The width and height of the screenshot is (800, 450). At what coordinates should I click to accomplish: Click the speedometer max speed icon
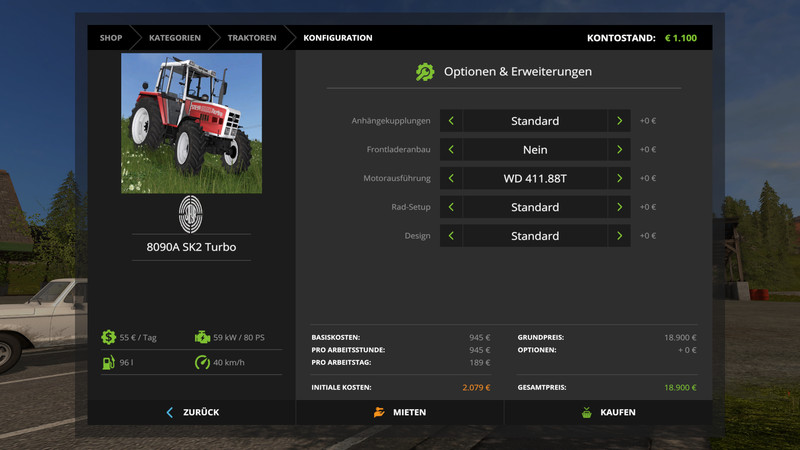tap(203, 362)
